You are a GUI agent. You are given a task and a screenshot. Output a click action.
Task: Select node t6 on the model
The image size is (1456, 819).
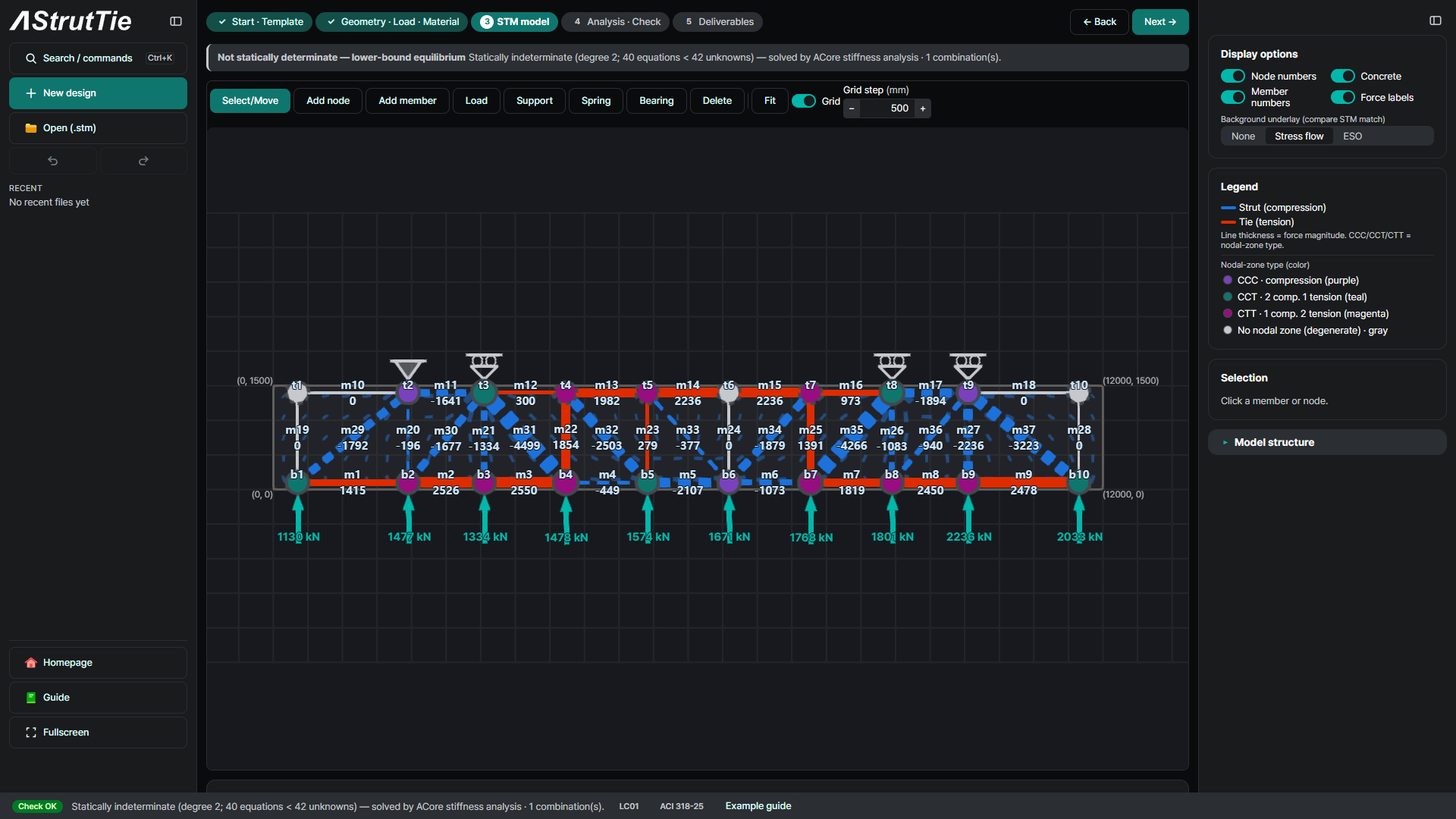click(729, 392)
